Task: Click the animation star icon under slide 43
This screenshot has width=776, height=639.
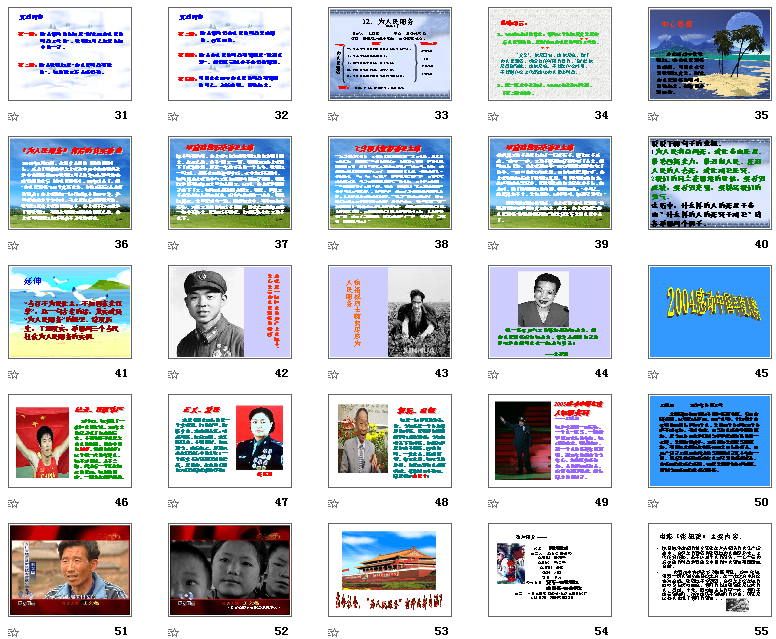Action: [x=334, y=375]
